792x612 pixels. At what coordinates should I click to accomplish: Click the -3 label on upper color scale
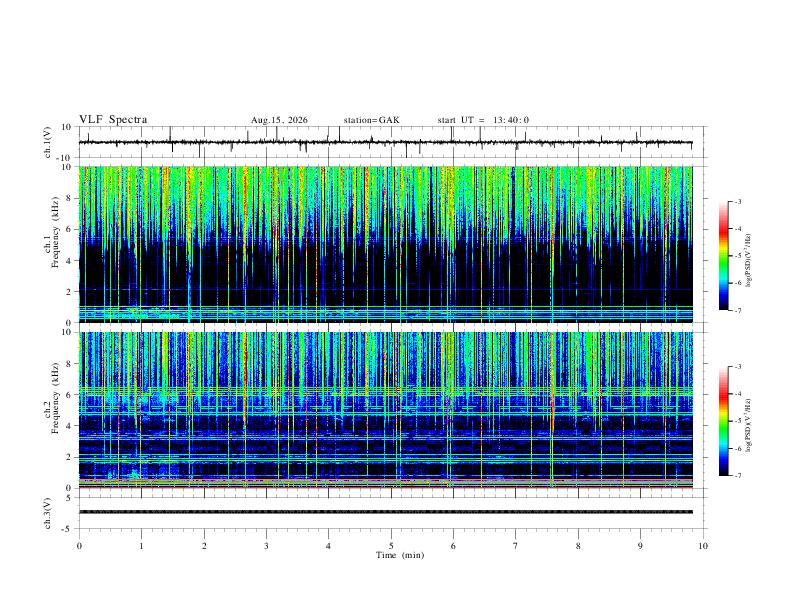click(738, 201)
